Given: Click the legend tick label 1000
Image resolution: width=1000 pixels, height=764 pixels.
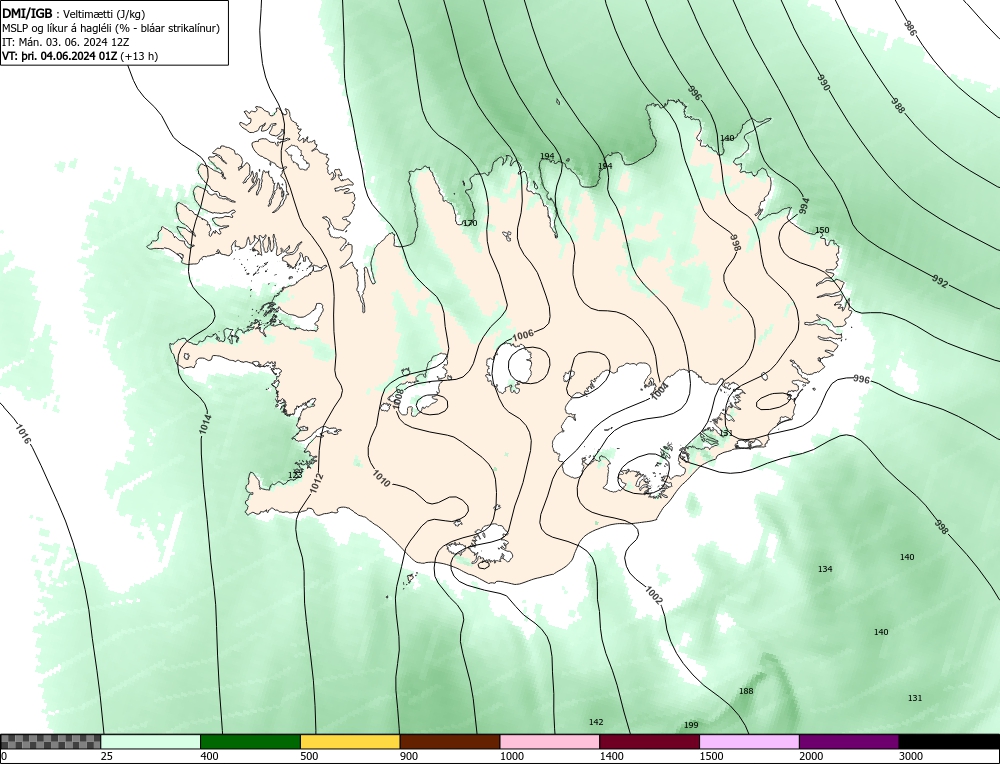Looking at the screenshot, I should click(x=511, y=756).
